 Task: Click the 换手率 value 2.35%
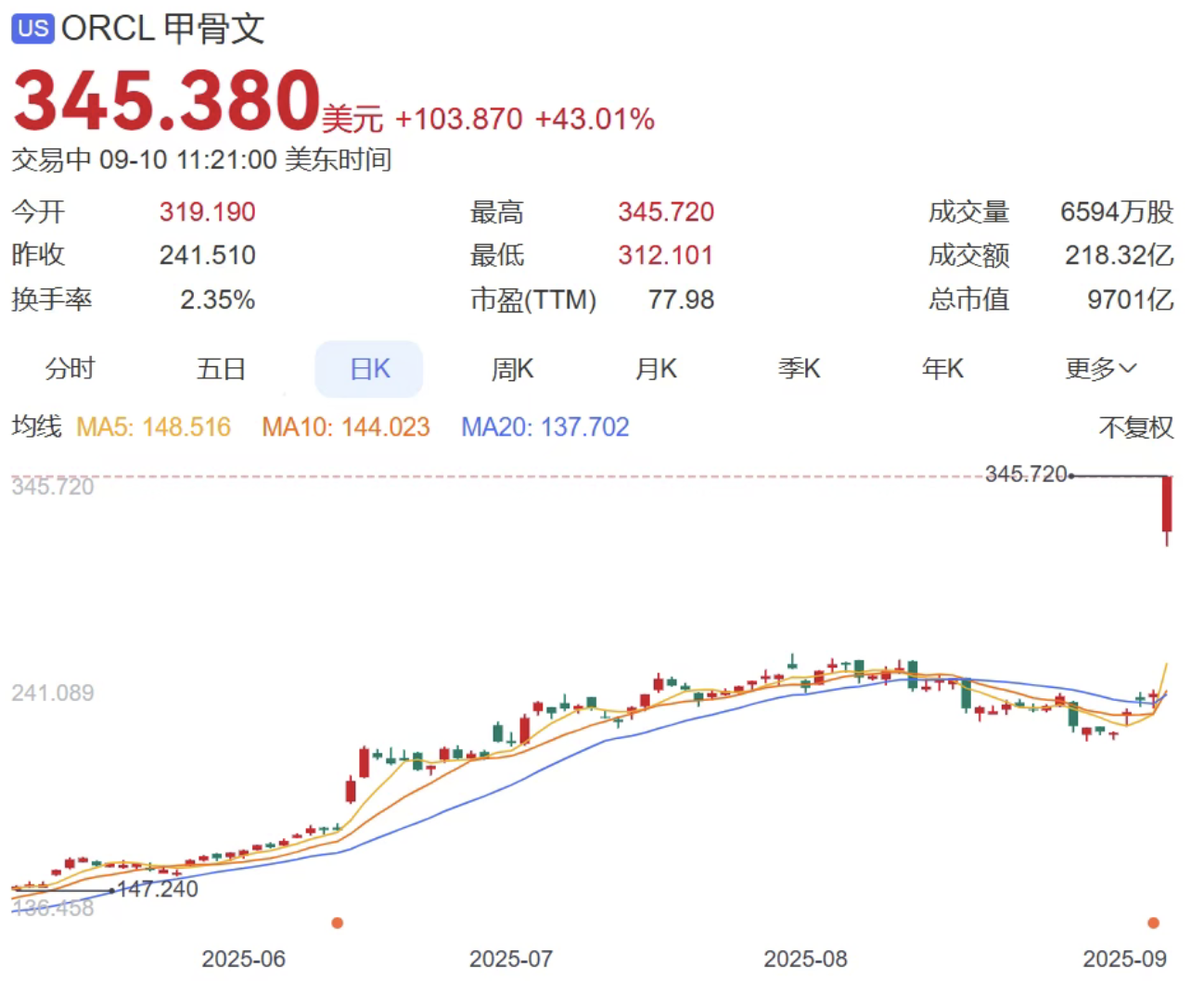point(217,299)
